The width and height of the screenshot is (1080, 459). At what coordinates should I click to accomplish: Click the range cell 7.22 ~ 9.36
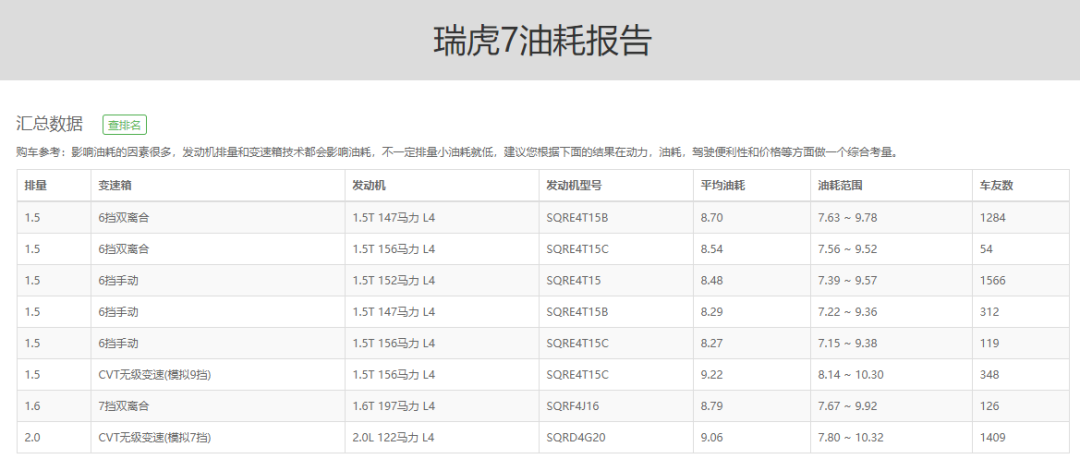tap(847, 312)
